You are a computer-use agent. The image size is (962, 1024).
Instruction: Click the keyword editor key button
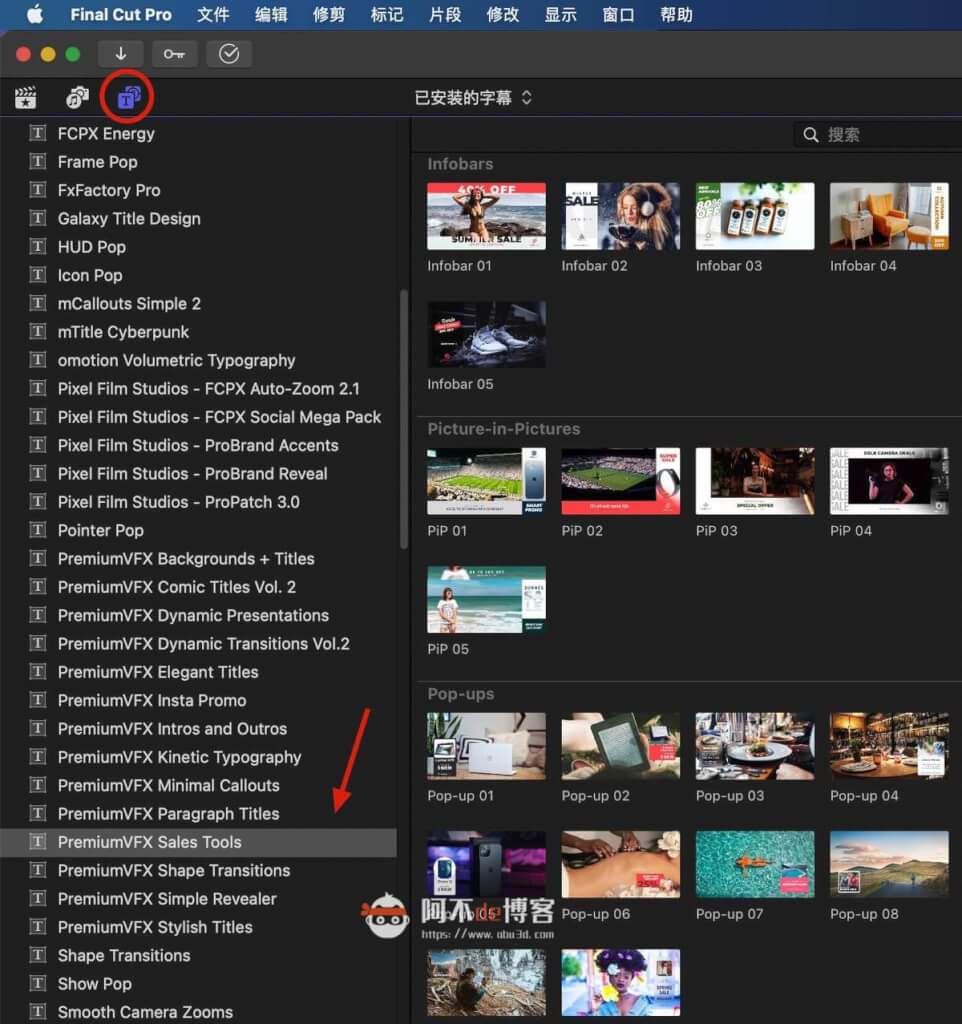(x=174, y=54)
